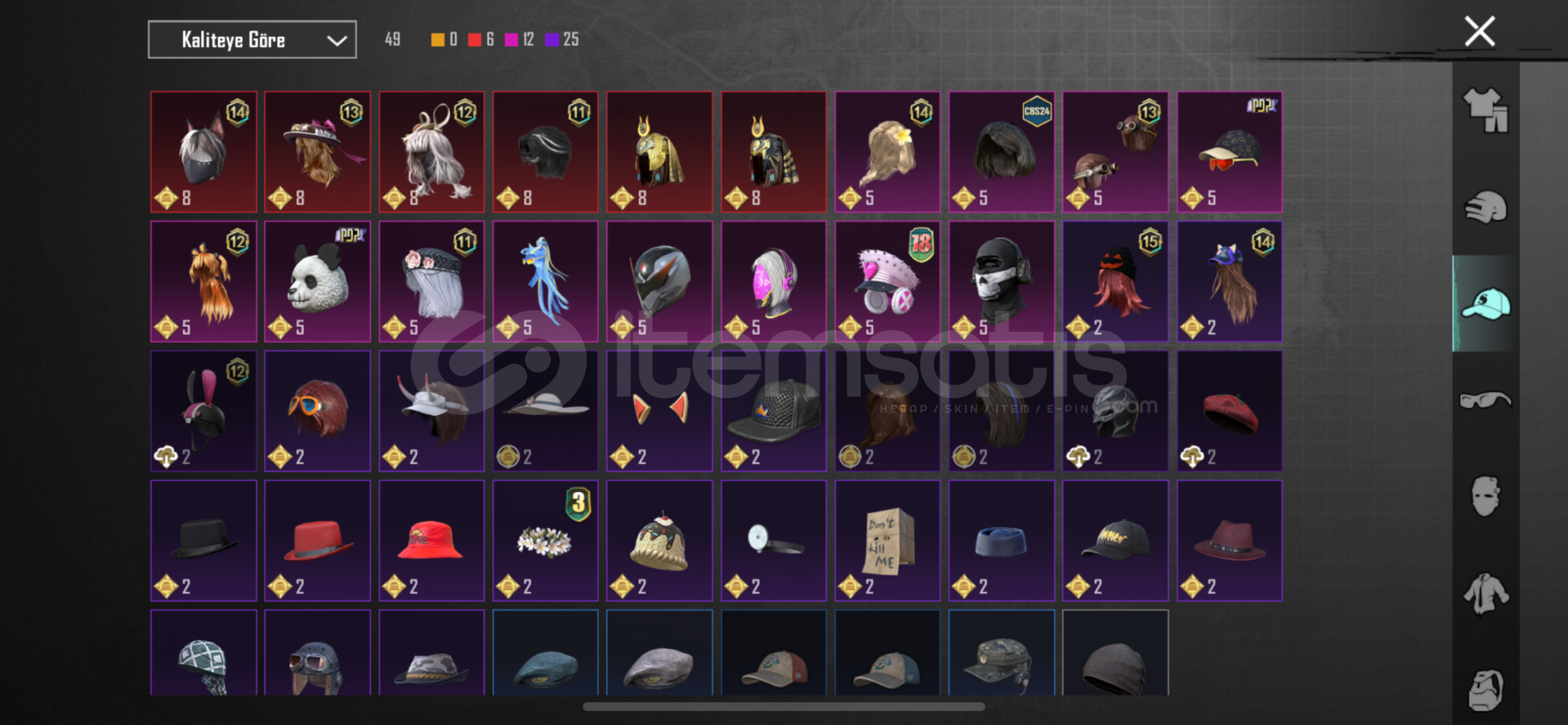Select the Don't Kill Me paper bag

[x=887, y=540]
